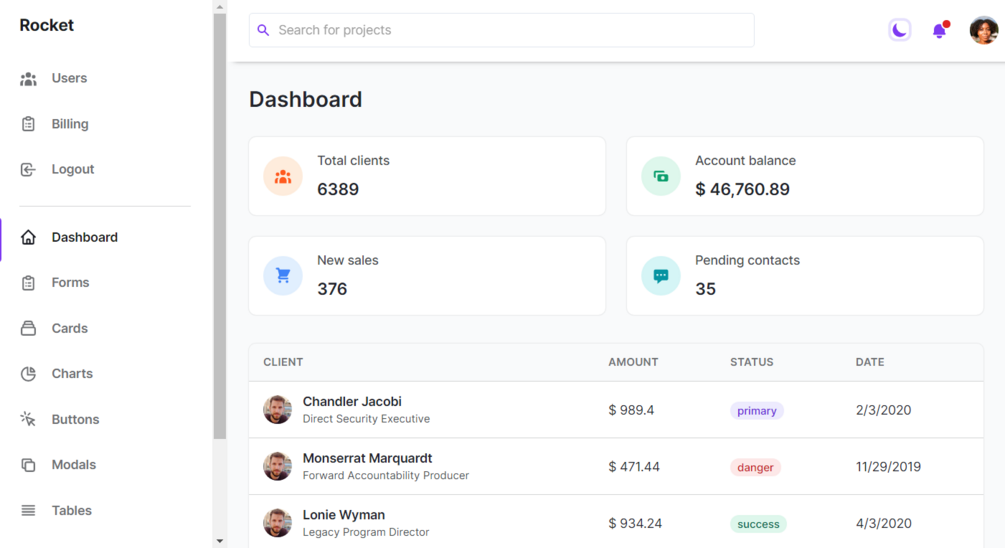This screenshot has width=1005, height=548.
Task: Select the New sales shopping cart icon
Action: coord(283,276)
